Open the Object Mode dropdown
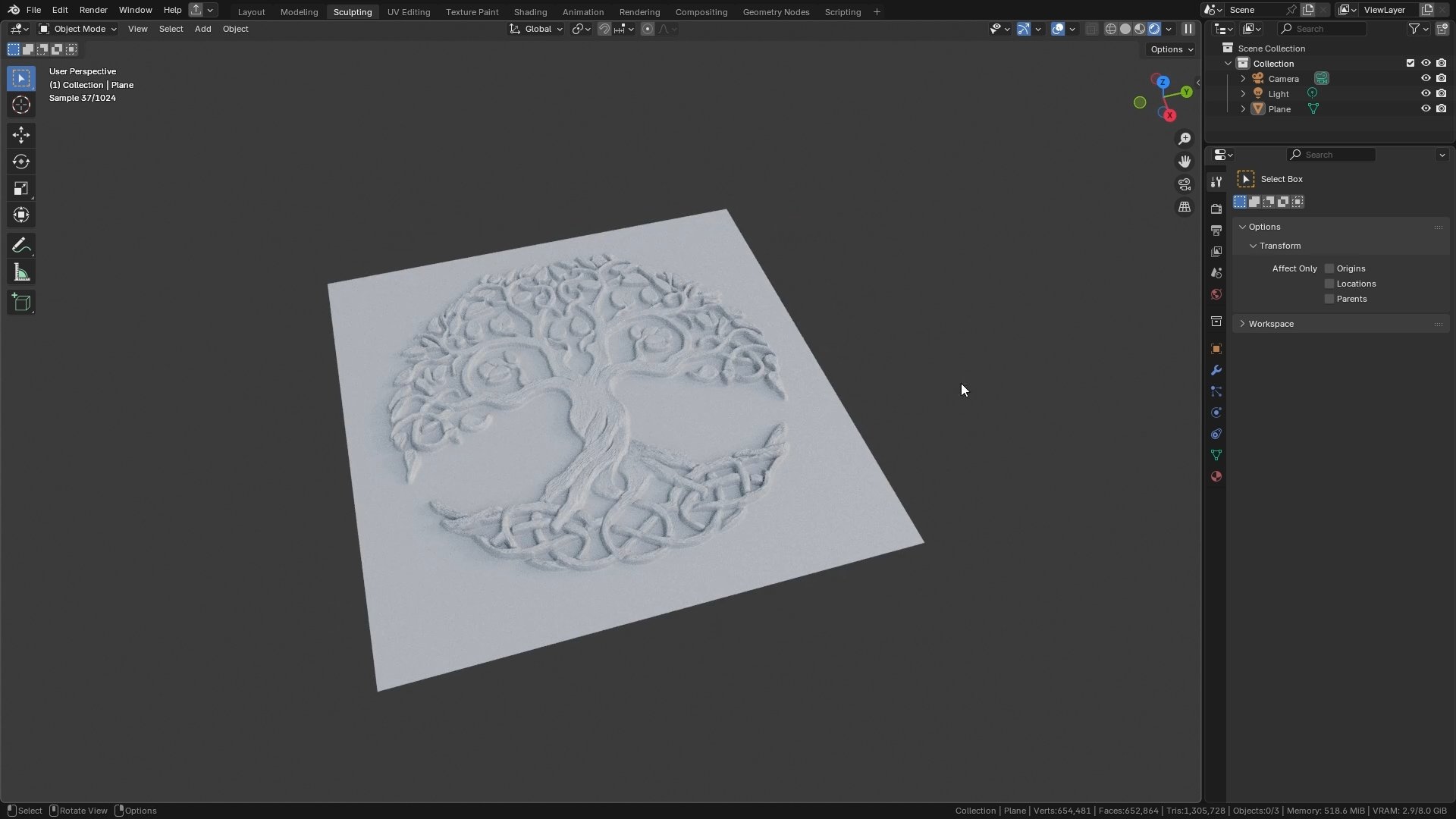The width and height of the screenshot is (1456, 819). (78, 29)
